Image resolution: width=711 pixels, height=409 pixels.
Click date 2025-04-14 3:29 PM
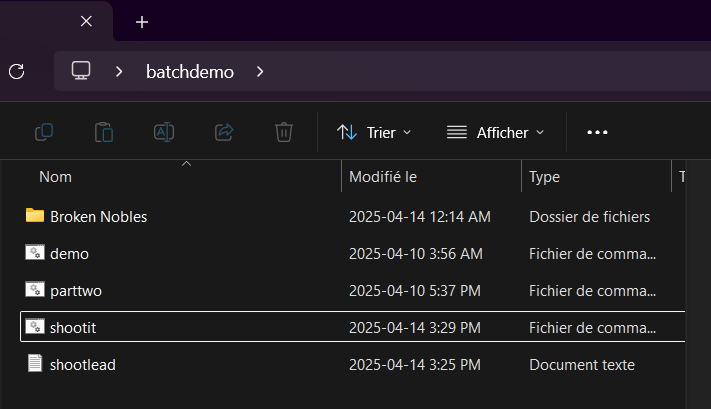pos(415,328)
